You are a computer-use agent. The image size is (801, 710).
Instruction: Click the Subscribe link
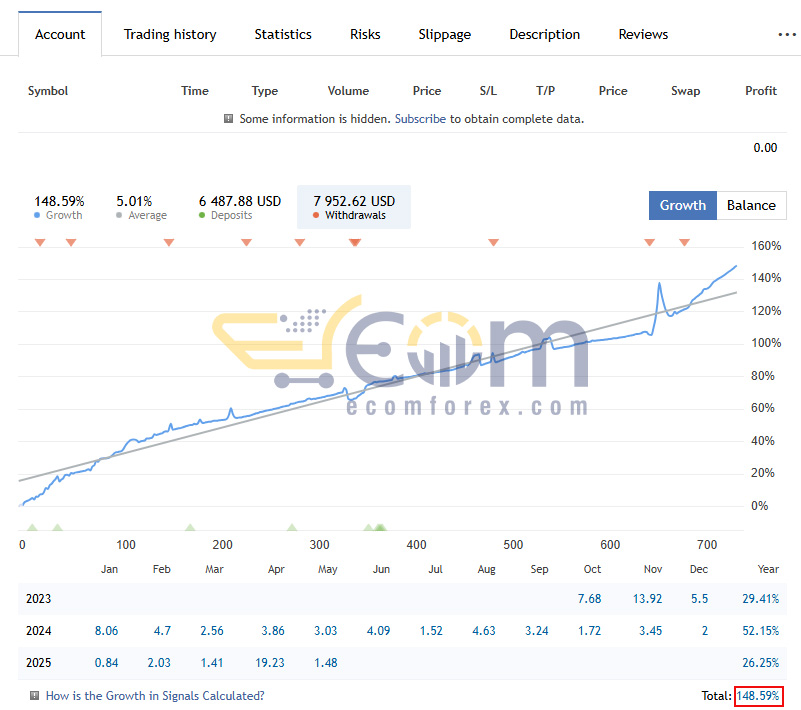420,119
